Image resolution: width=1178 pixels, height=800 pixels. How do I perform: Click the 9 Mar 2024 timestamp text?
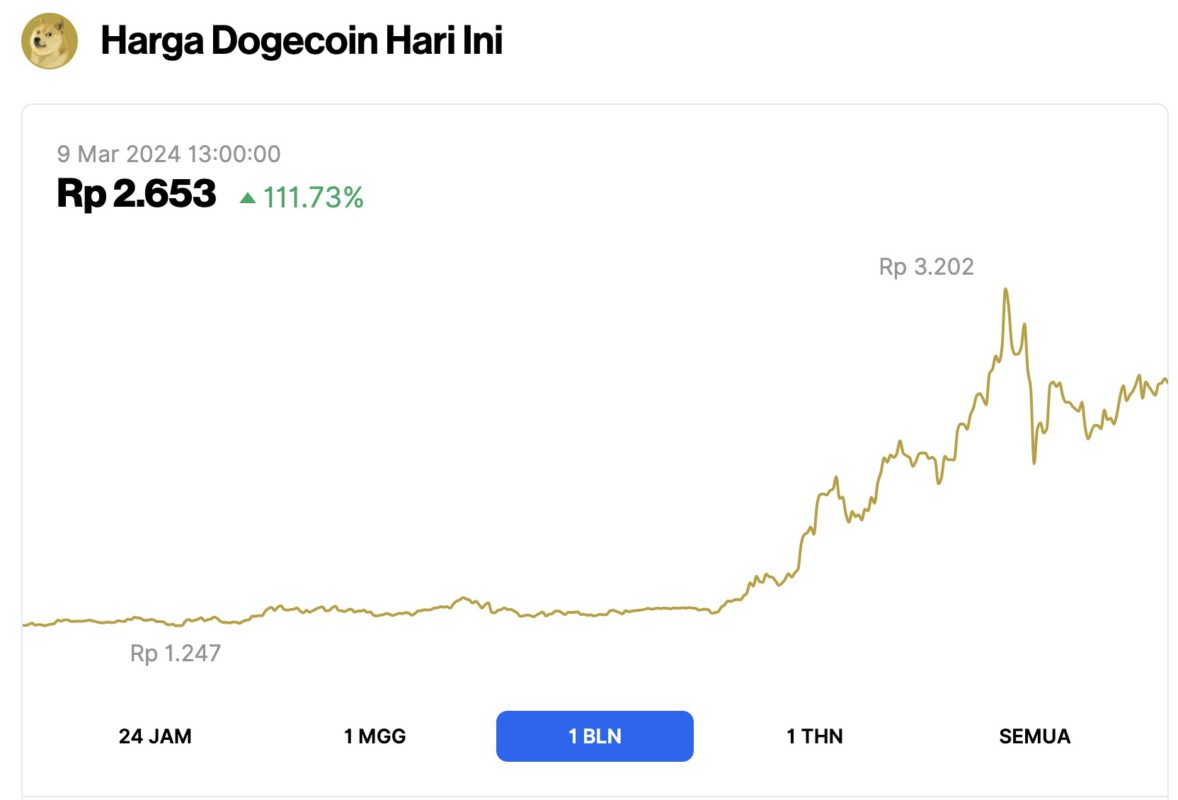point(168,154)
